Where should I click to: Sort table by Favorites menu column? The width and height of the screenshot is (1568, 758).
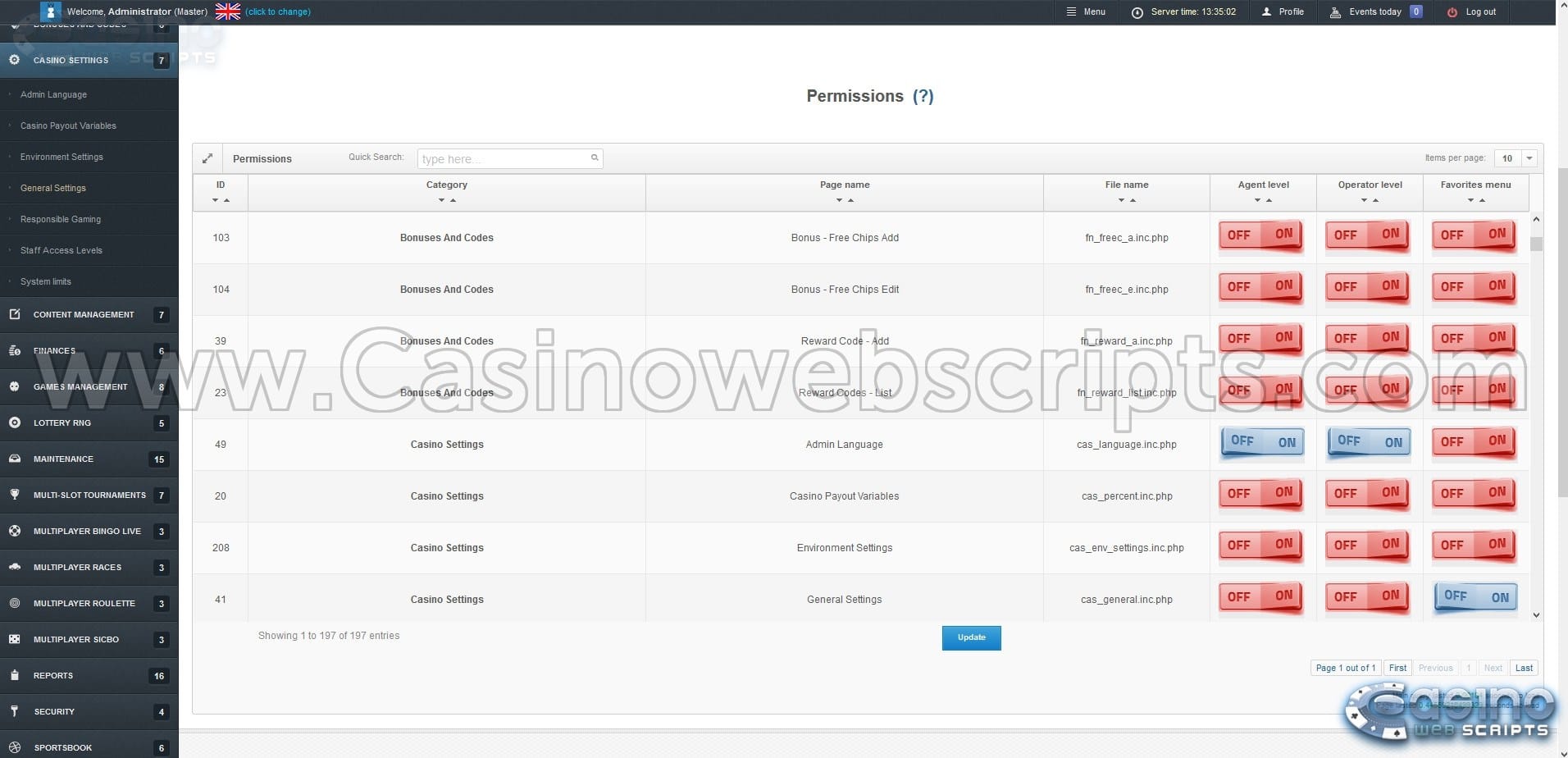pos(1476,193)
